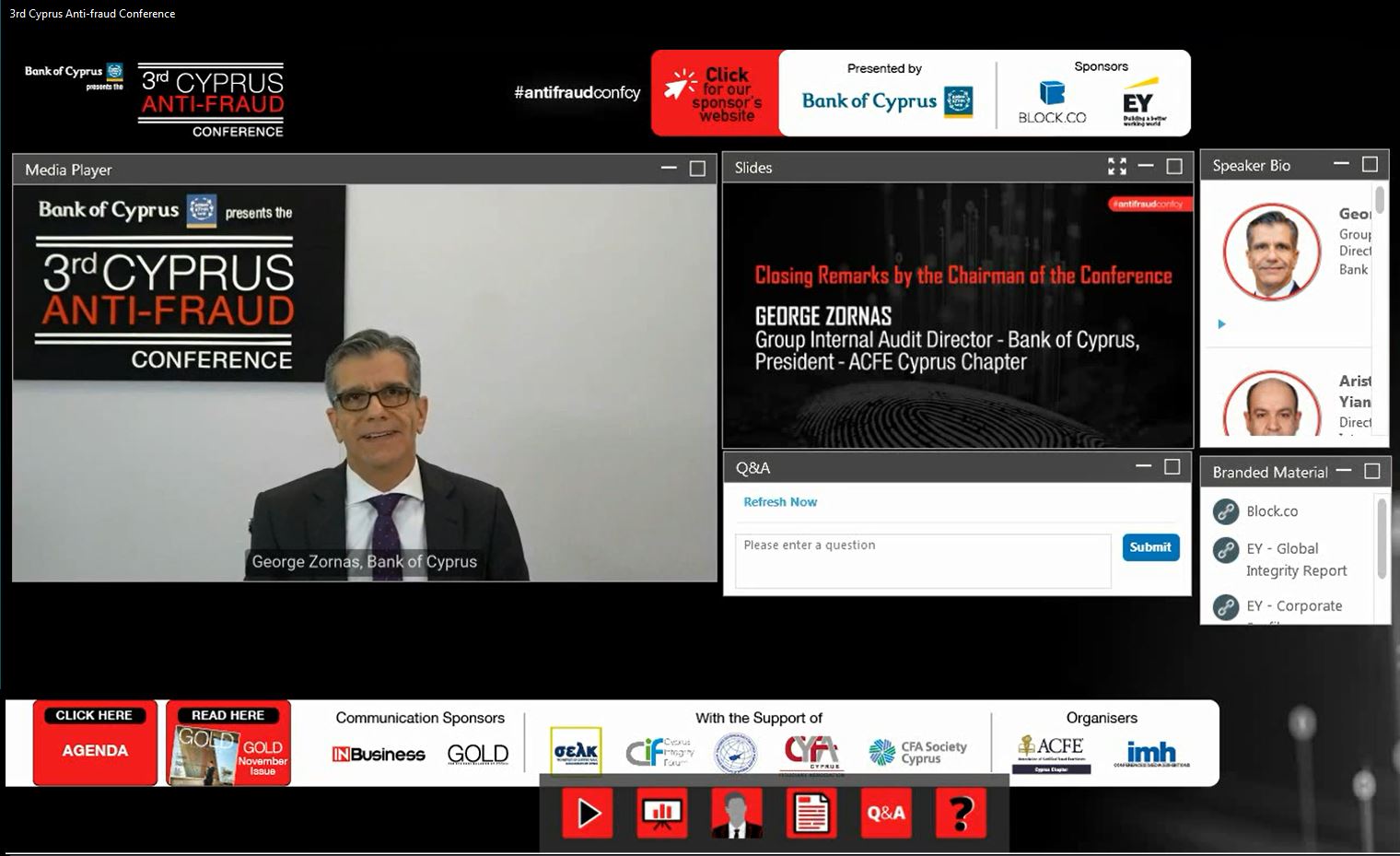Viewport: 1400px width, 856px height.
Task: Maximize the Media Player panel
Action: pyautogui.click(x=697, y=169)
